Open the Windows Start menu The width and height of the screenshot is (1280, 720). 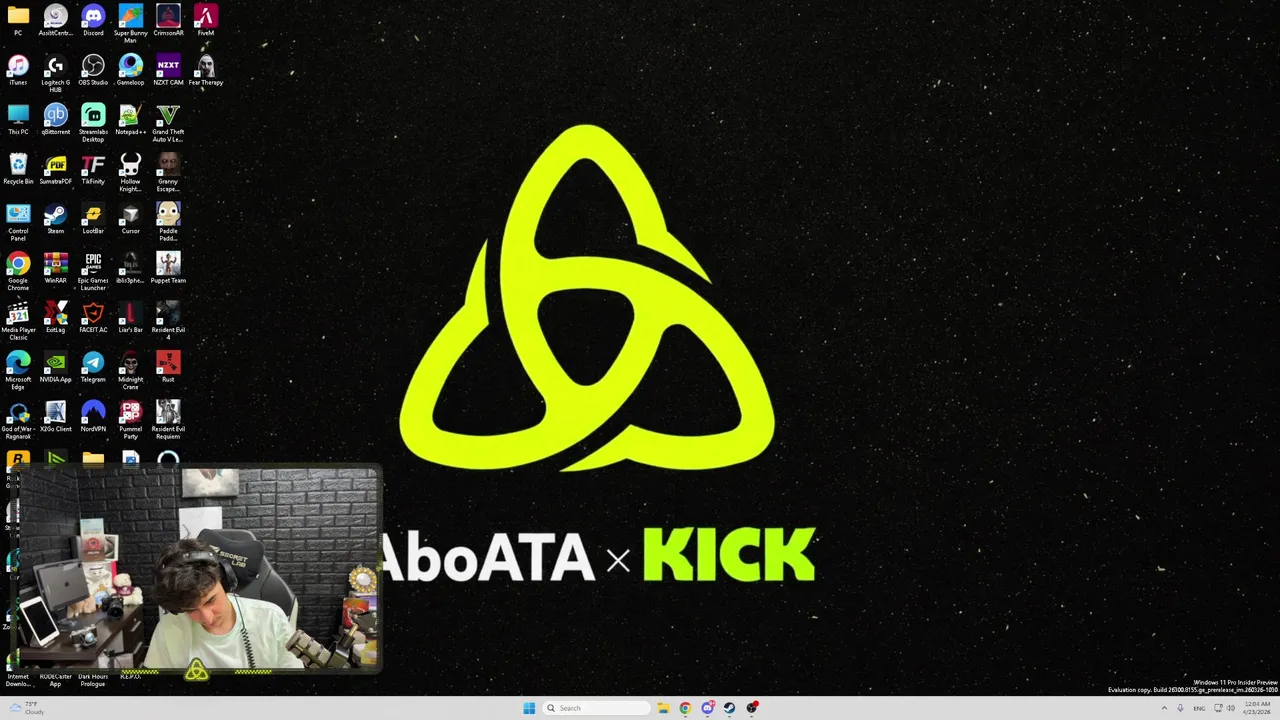tap(529, 708)
